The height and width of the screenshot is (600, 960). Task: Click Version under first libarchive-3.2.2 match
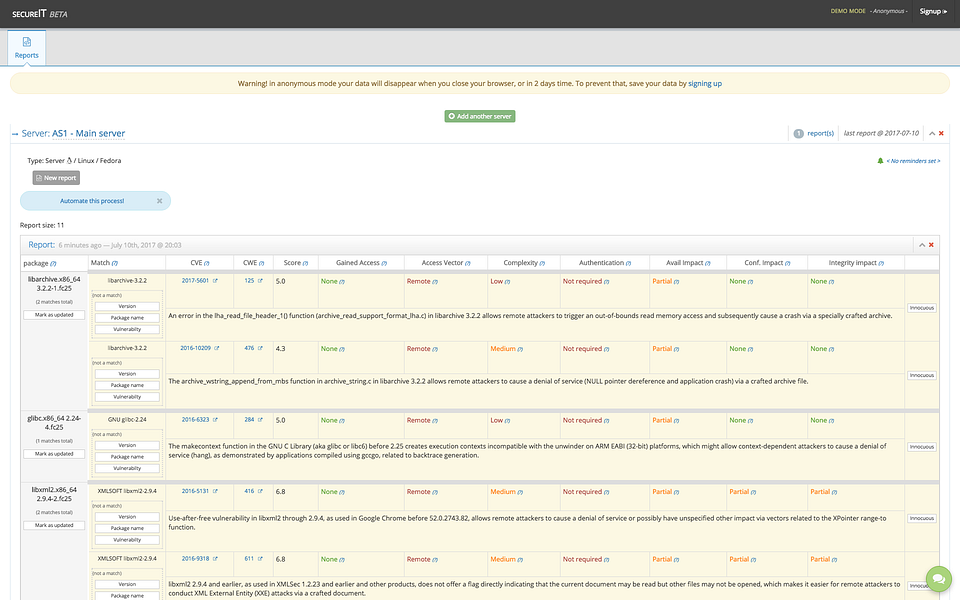127,306
